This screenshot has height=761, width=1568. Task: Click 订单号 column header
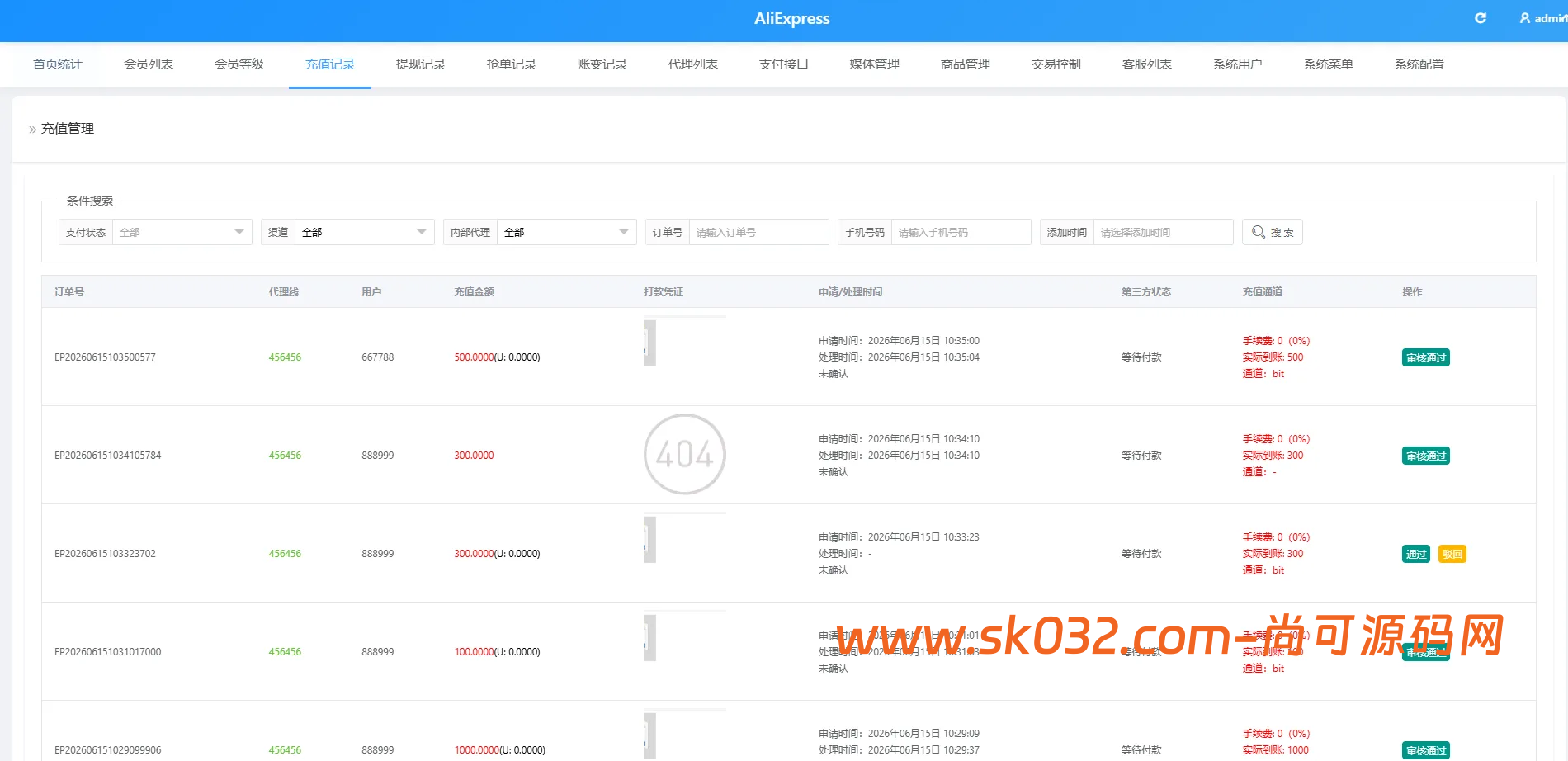tap(69, 292)
